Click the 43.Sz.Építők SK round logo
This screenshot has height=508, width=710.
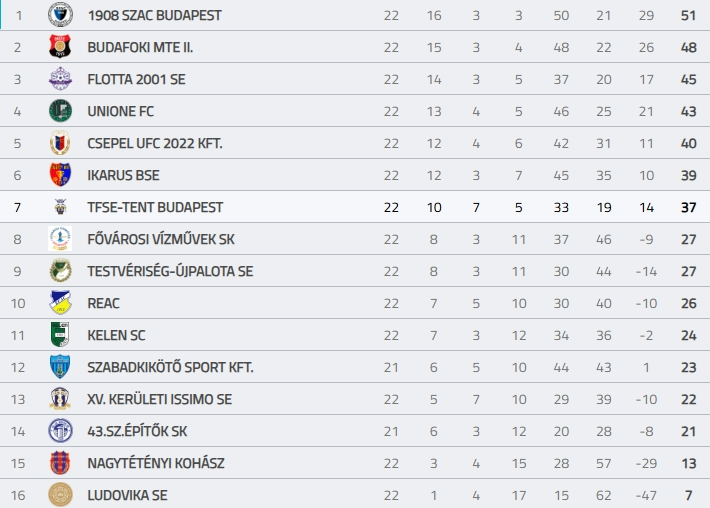(60, 431)
